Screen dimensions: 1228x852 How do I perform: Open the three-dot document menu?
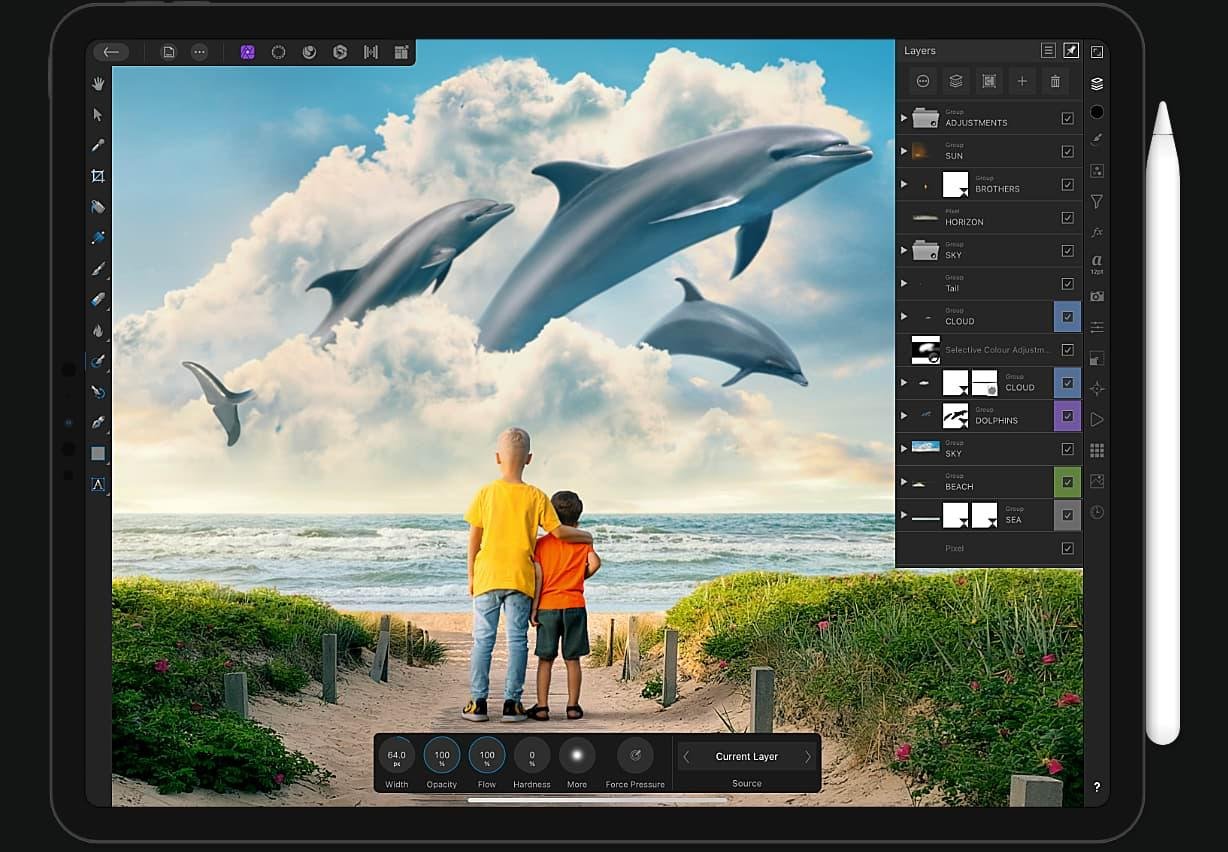click(199, 52)
